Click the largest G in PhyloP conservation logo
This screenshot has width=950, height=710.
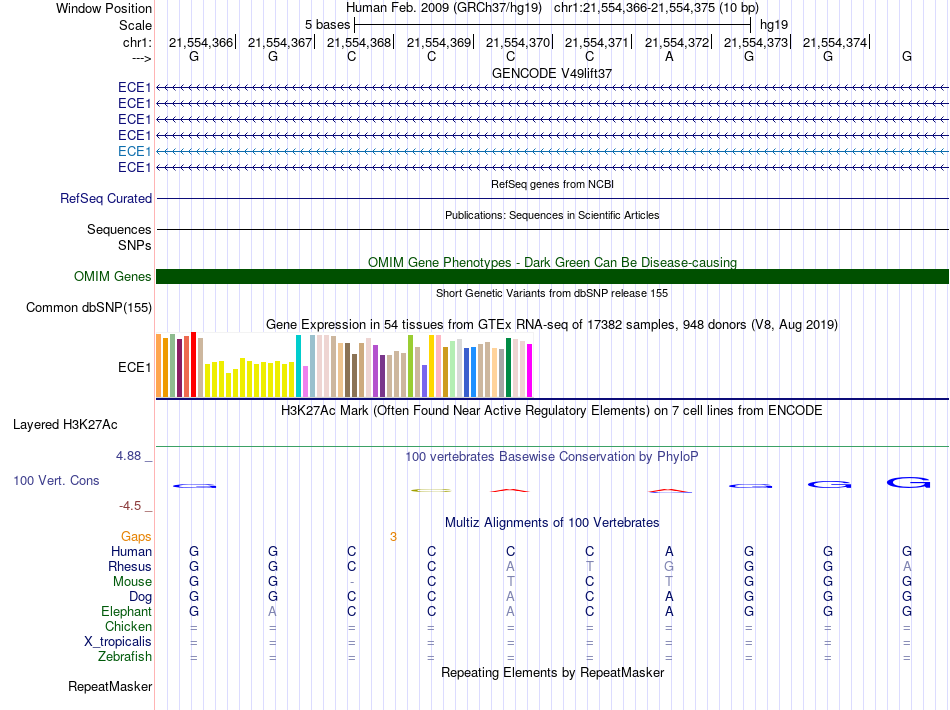point(908,483)
